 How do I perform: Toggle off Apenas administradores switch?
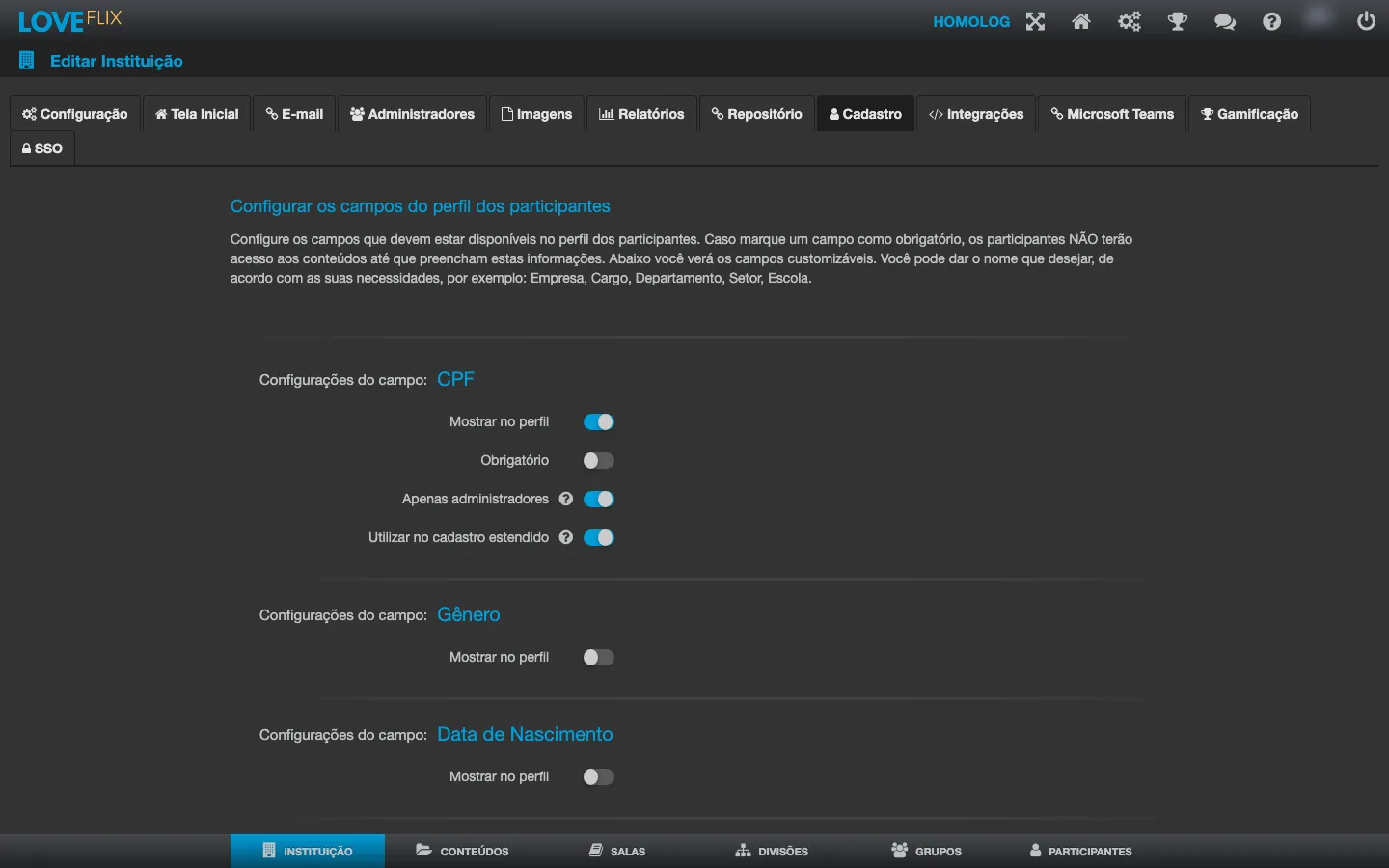coord(599,499)
